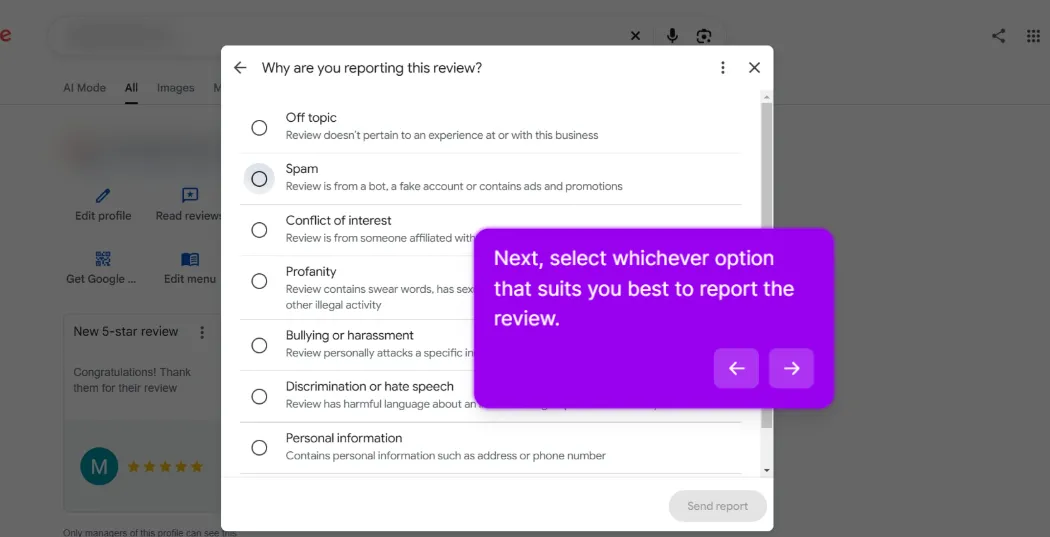The image size is (1050, 537).
Task: Select Discrimination or hate speech radio button
Action: [259, 396]
